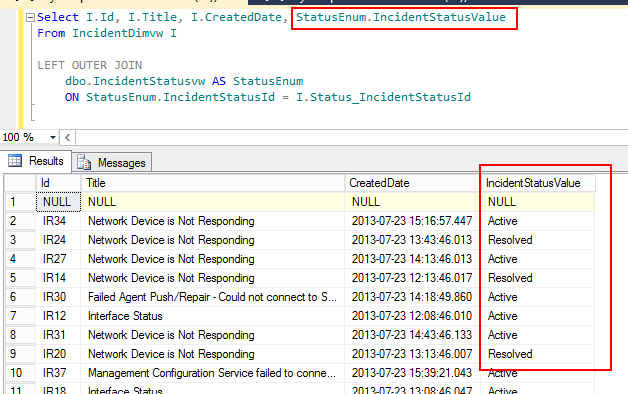Screen dimensions: 628x394
Task: Select row header 8 in results
Action: 20,335
